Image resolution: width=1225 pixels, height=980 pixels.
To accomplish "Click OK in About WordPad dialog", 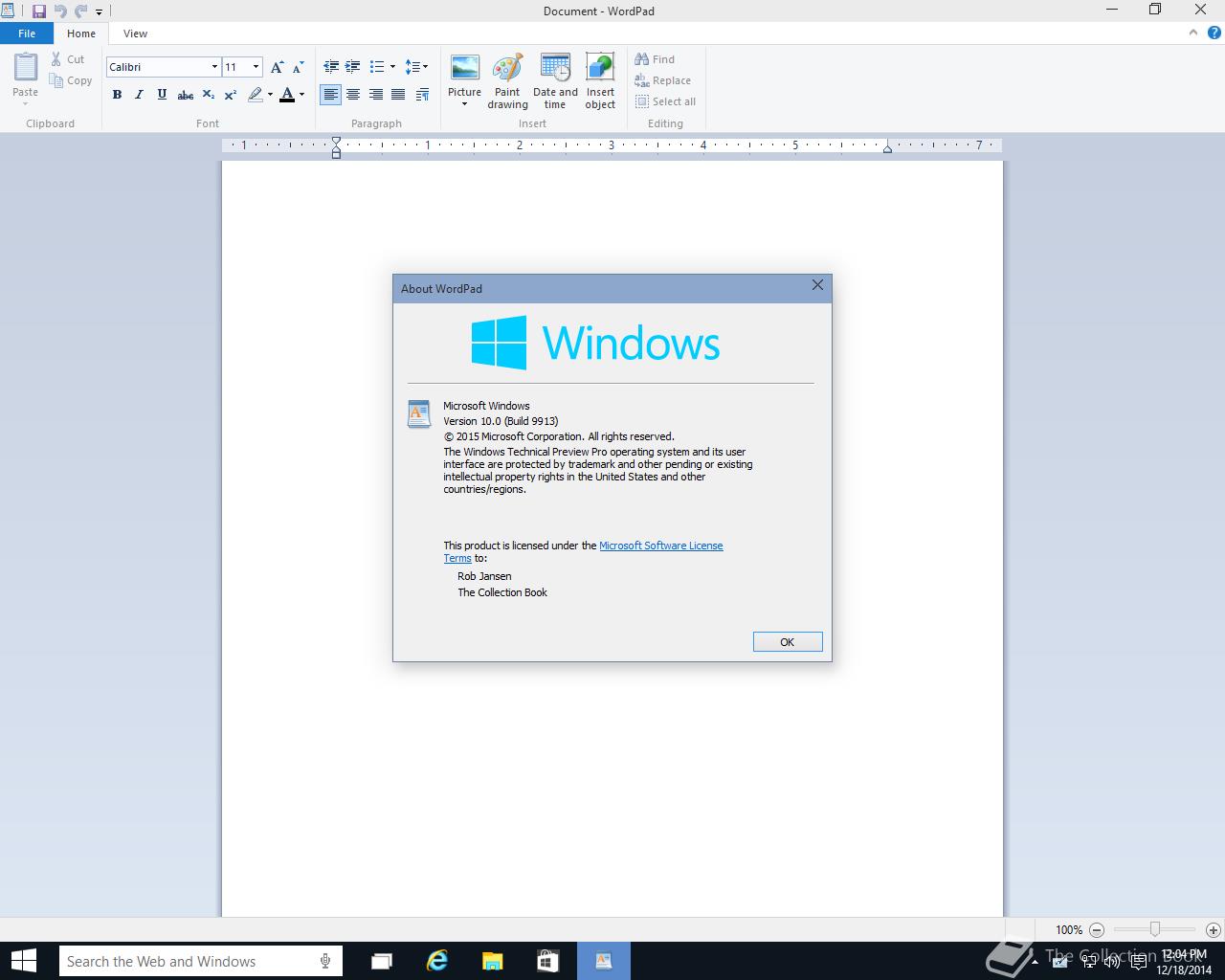I will pyautogui.click(x=788, y=642).
